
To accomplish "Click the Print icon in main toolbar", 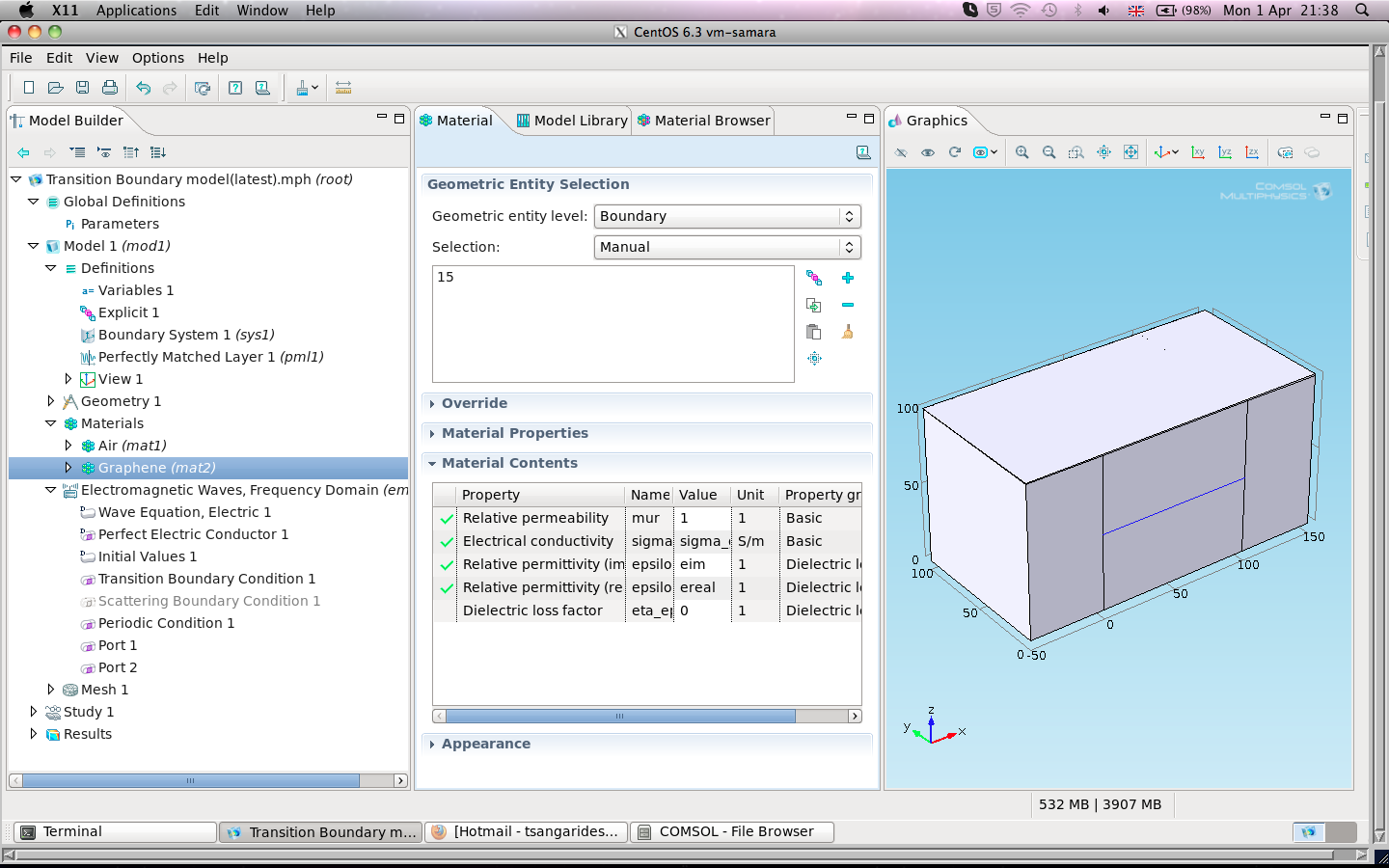I will click(x=110, y=88).
